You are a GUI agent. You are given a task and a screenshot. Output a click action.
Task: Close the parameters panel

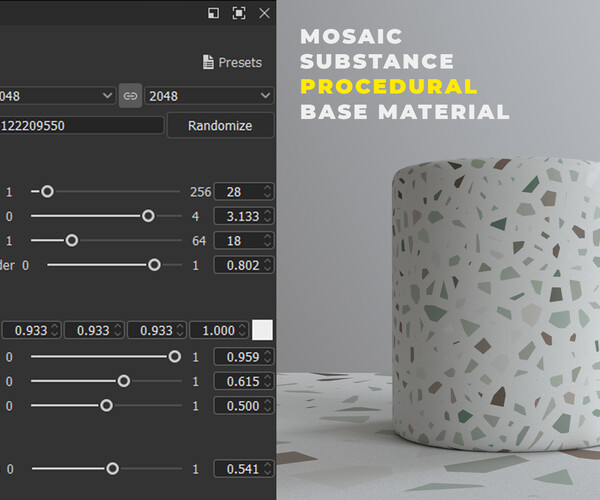click(x=264, y=13)
